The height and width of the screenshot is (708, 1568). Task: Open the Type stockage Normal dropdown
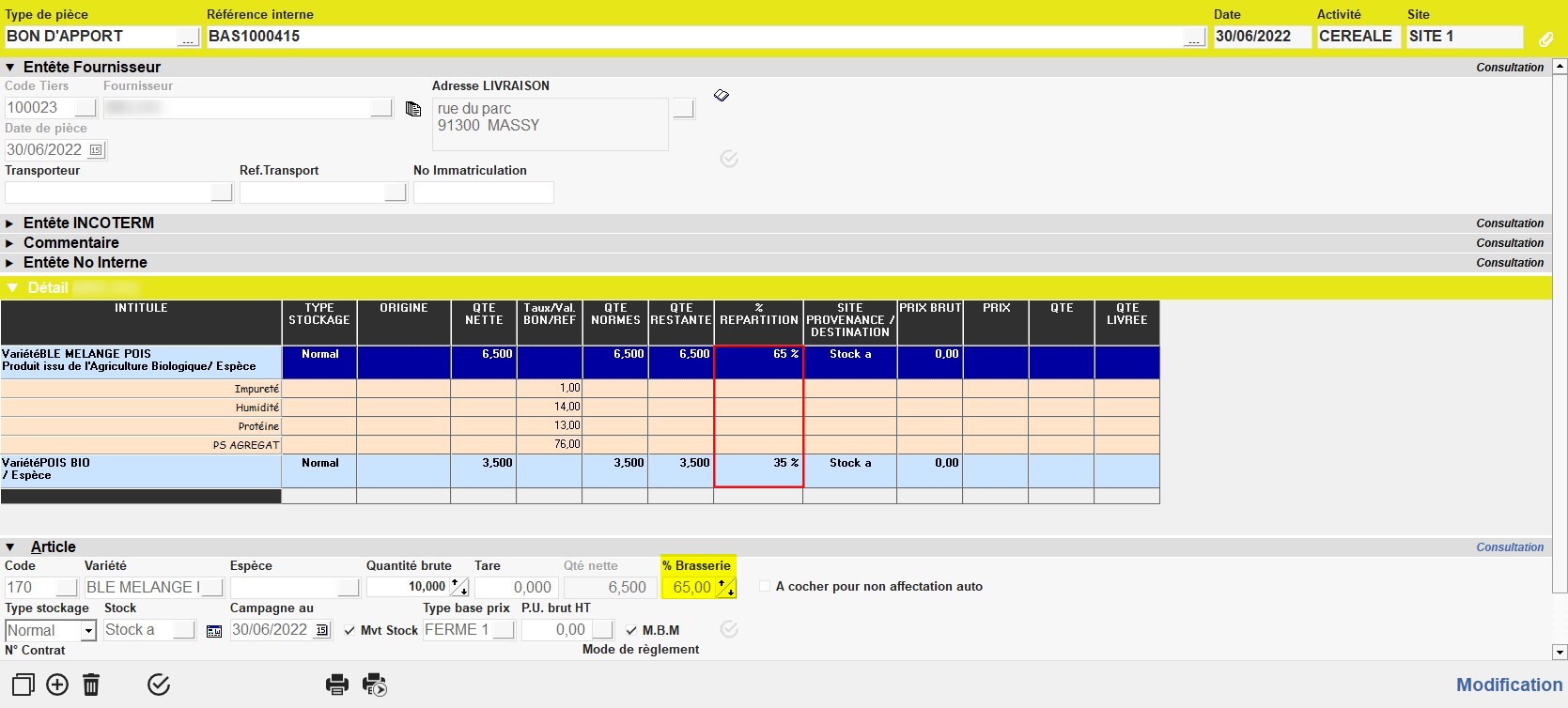click(x=88, y=630)
